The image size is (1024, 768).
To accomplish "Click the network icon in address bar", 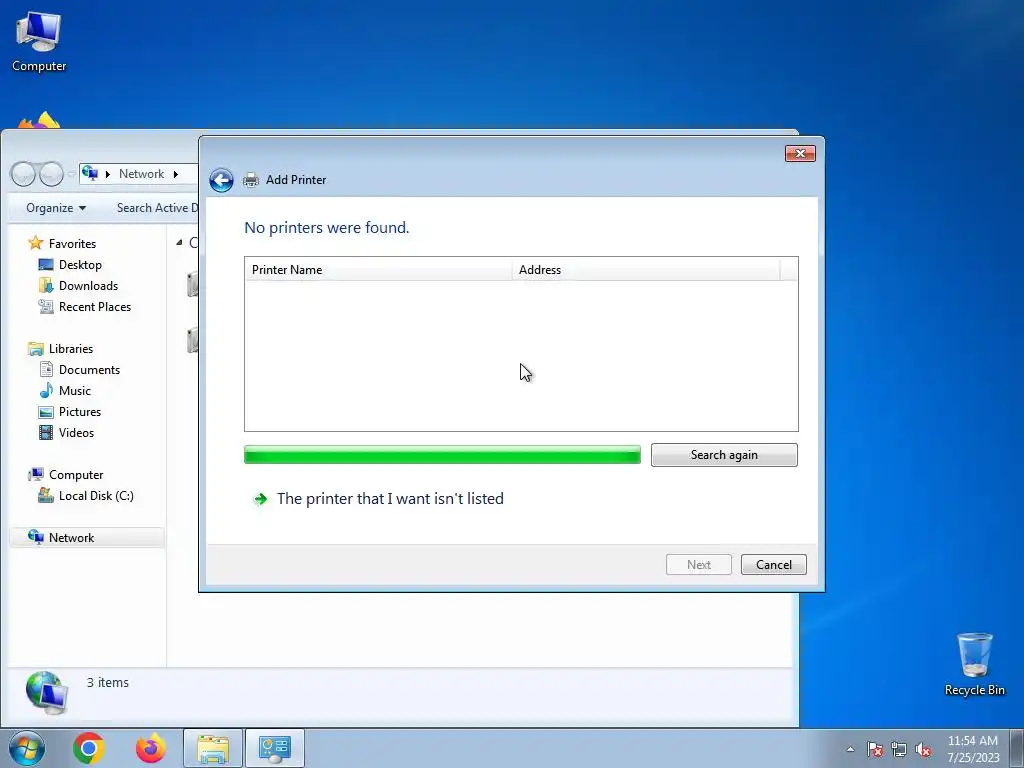I will coord(90,173).
